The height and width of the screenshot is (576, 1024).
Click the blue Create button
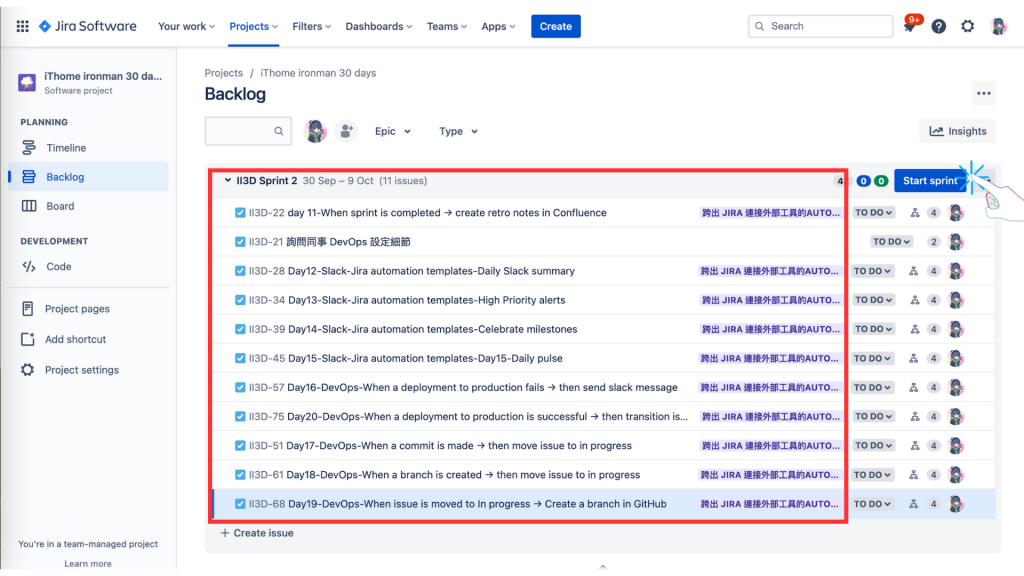pos(556,26)
